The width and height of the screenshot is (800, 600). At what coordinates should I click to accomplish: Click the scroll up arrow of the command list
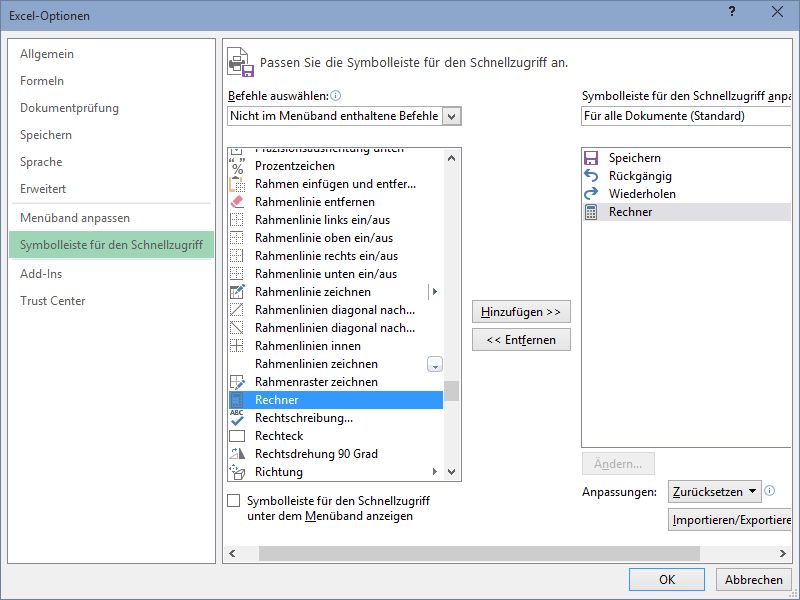click(x=452, y=158)
